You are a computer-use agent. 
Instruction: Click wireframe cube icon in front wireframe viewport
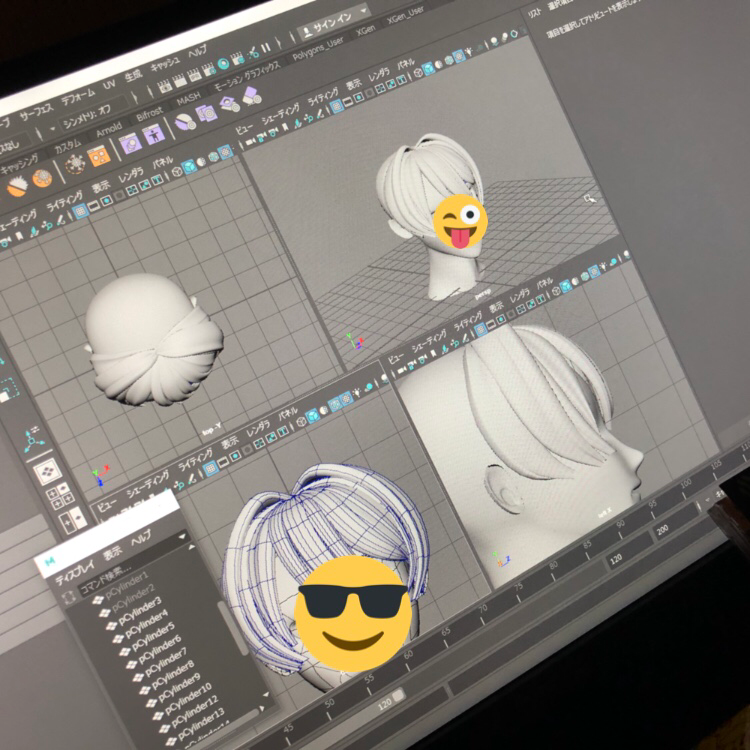pyautogui.click(x=301, y=421)
